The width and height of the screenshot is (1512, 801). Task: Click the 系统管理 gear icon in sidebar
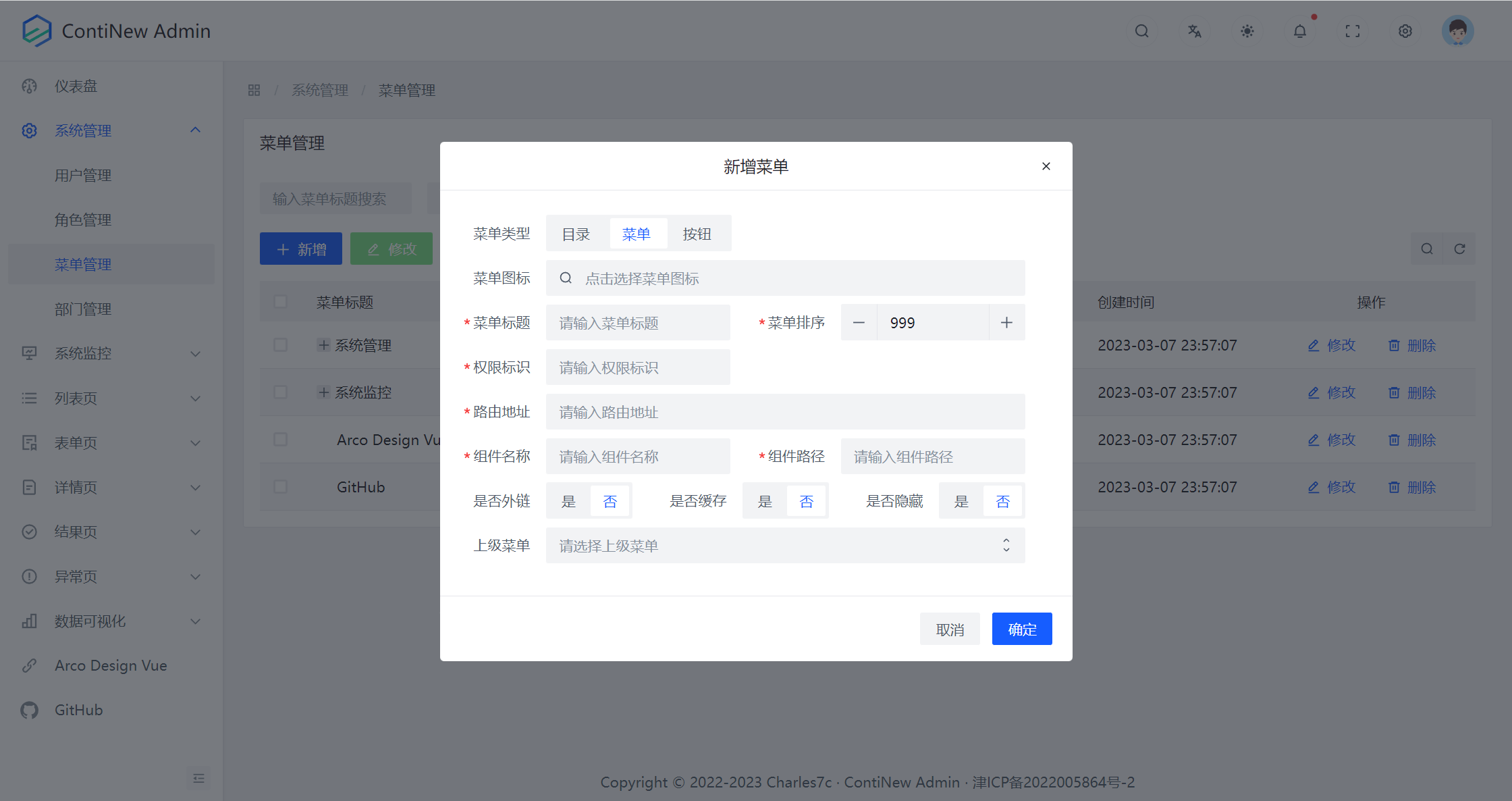point(30,130)
